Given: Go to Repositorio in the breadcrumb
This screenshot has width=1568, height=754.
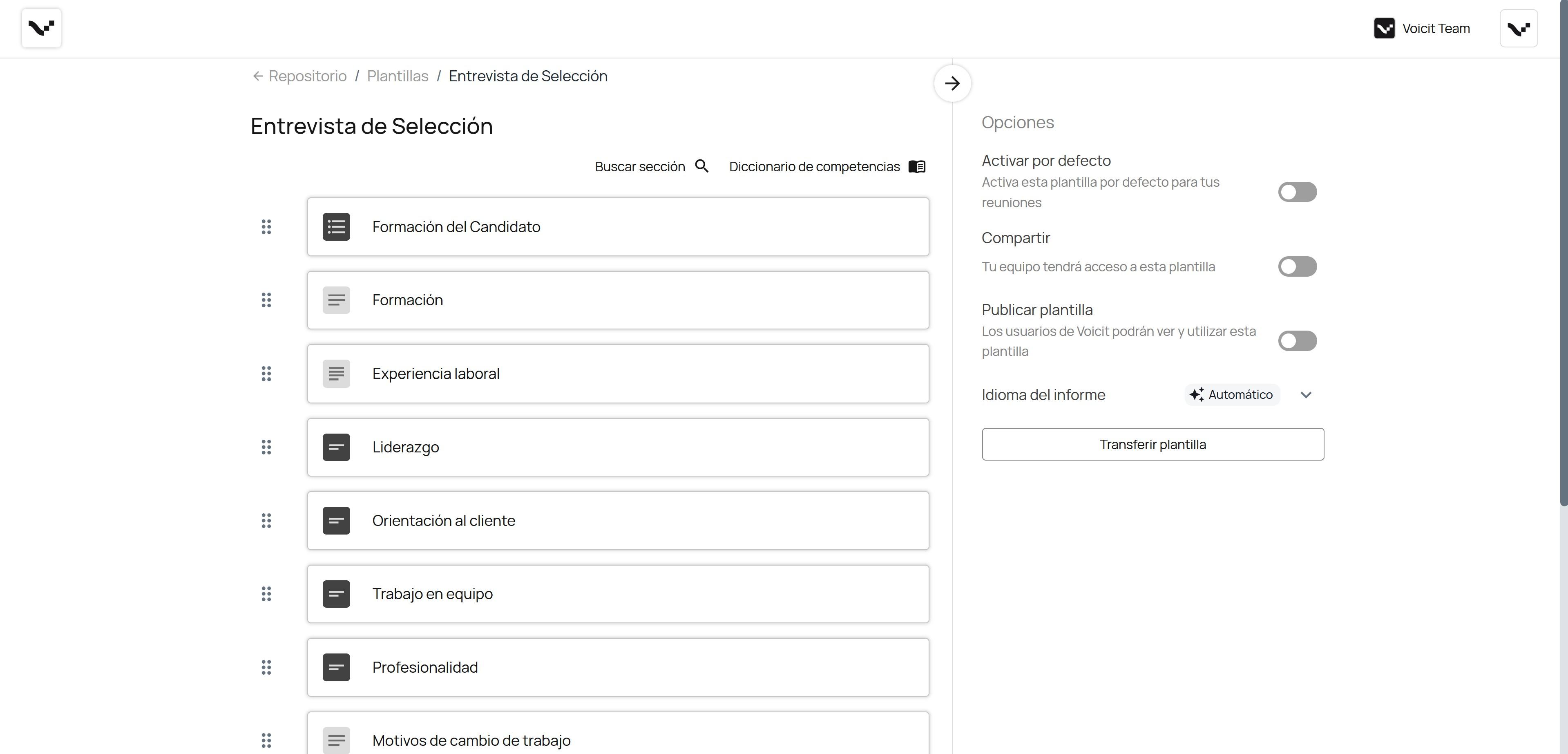Looking at the screenshot, I should point(307,76).
